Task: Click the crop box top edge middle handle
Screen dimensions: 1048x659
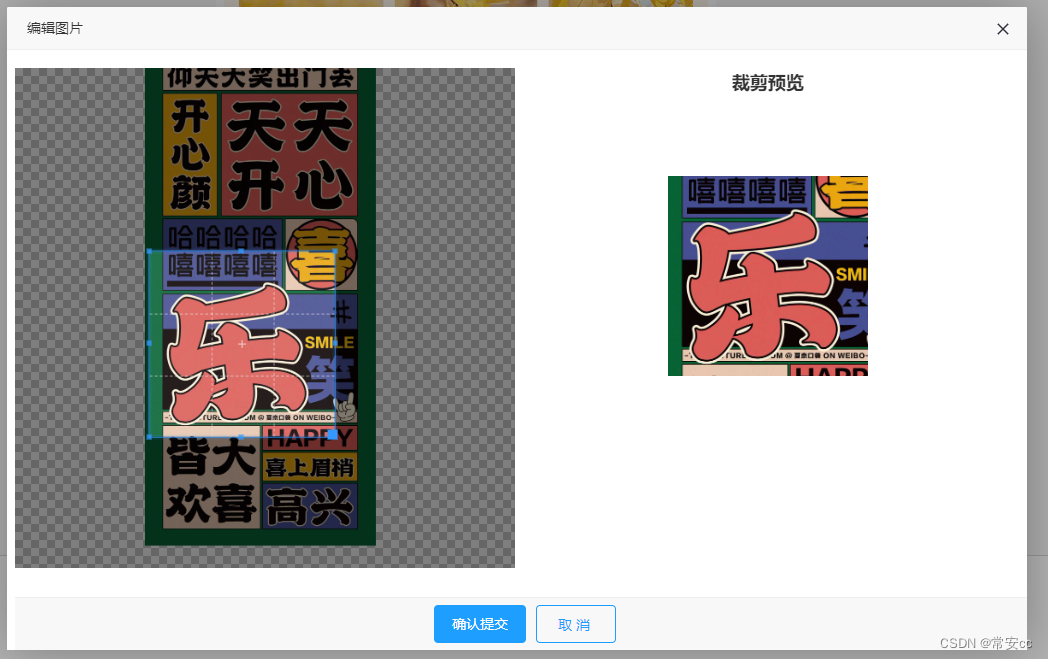Action: 241,251
